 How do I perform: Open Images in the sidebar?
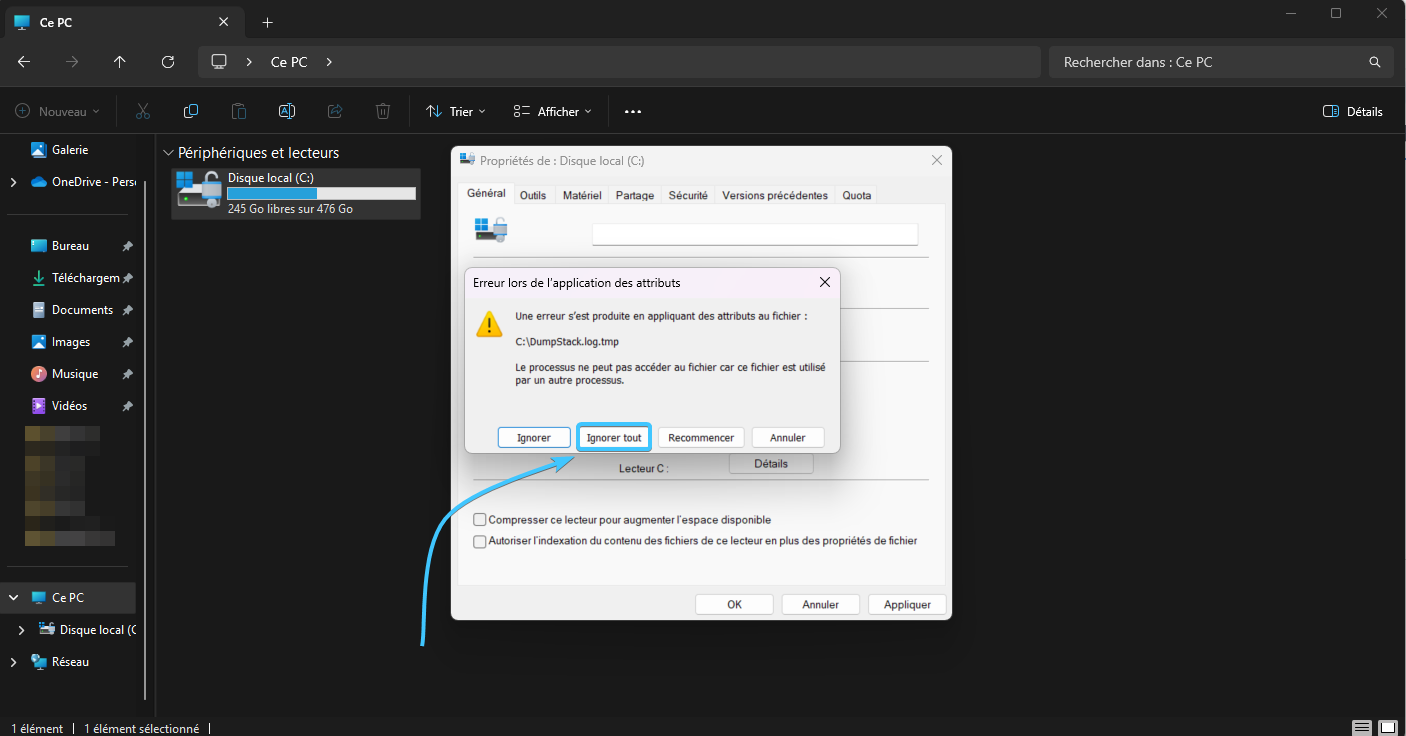click(x=70, y=342)
